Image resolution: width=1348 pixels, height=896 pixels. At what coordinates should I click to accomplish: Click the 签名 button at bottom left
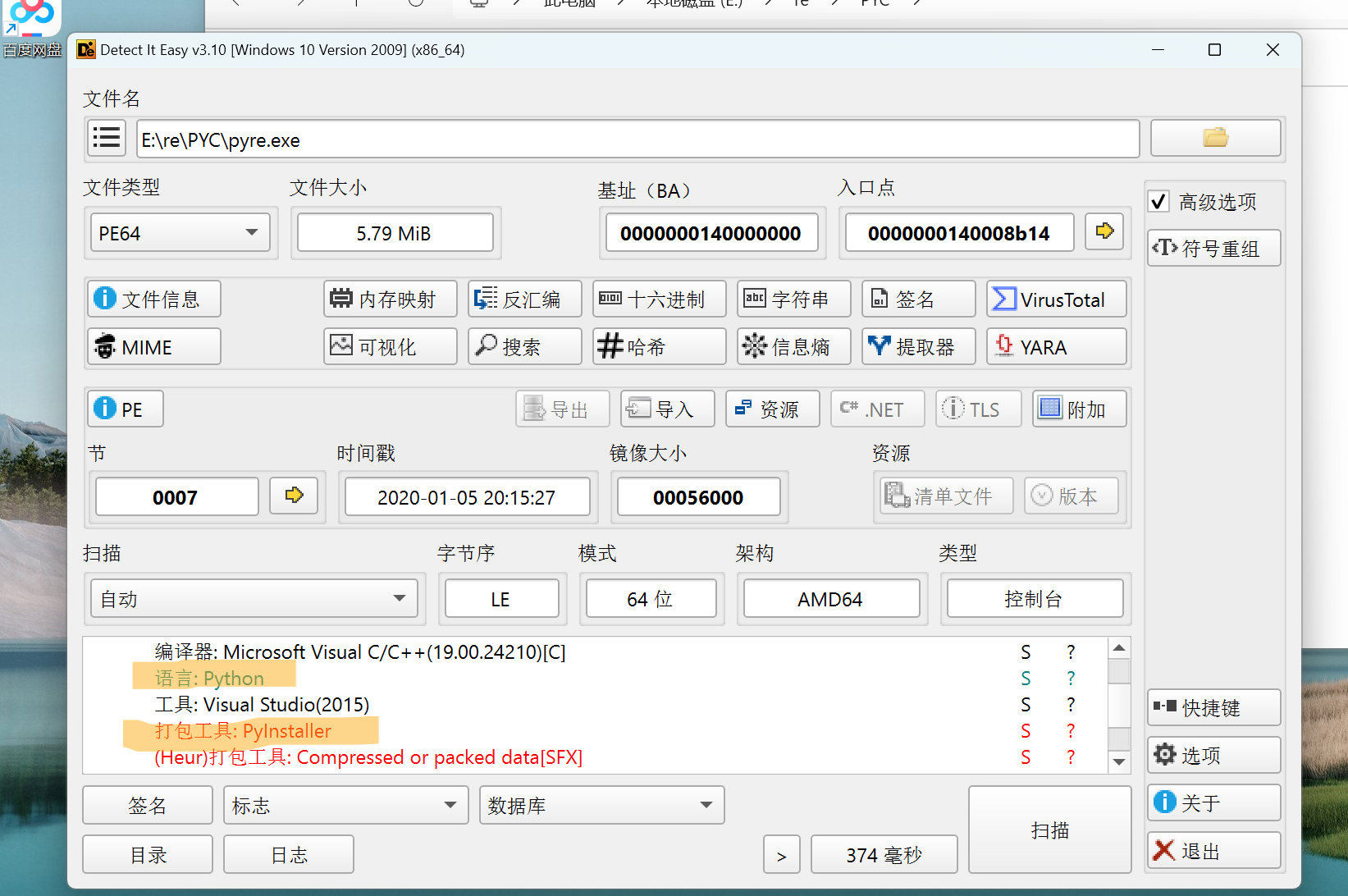pyautogui.click(x=148, y=805)
